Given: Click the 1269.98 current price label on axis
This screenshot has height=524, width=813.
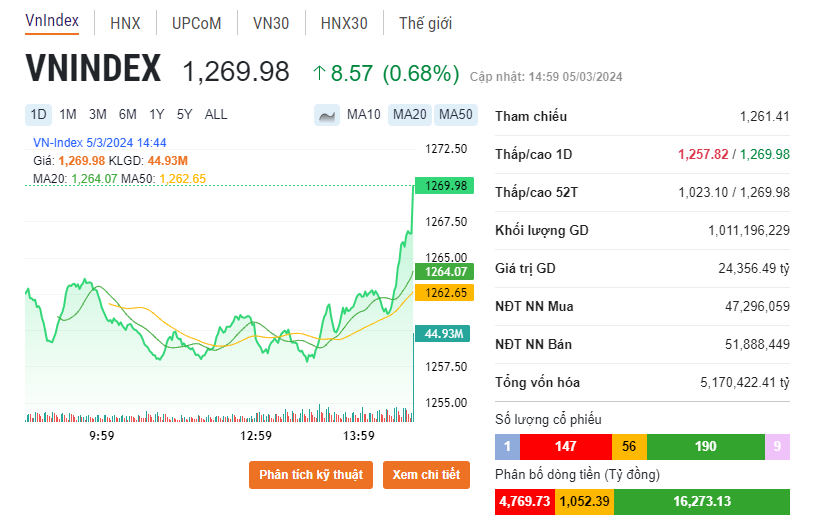Looking at the screenshot, I should (x=444, y=186).
